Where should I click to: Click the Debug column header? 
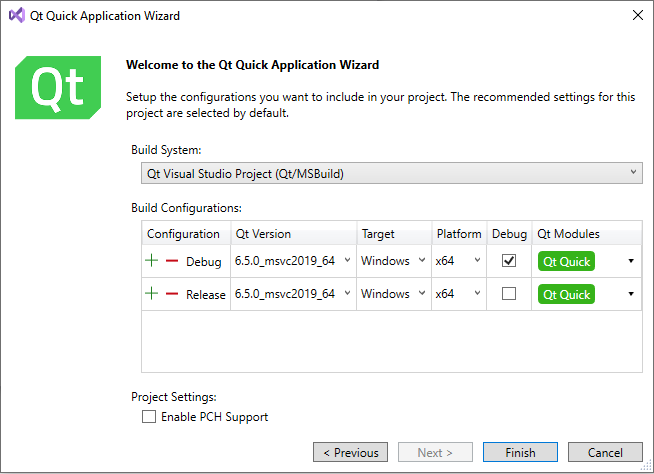pos(509,234)
